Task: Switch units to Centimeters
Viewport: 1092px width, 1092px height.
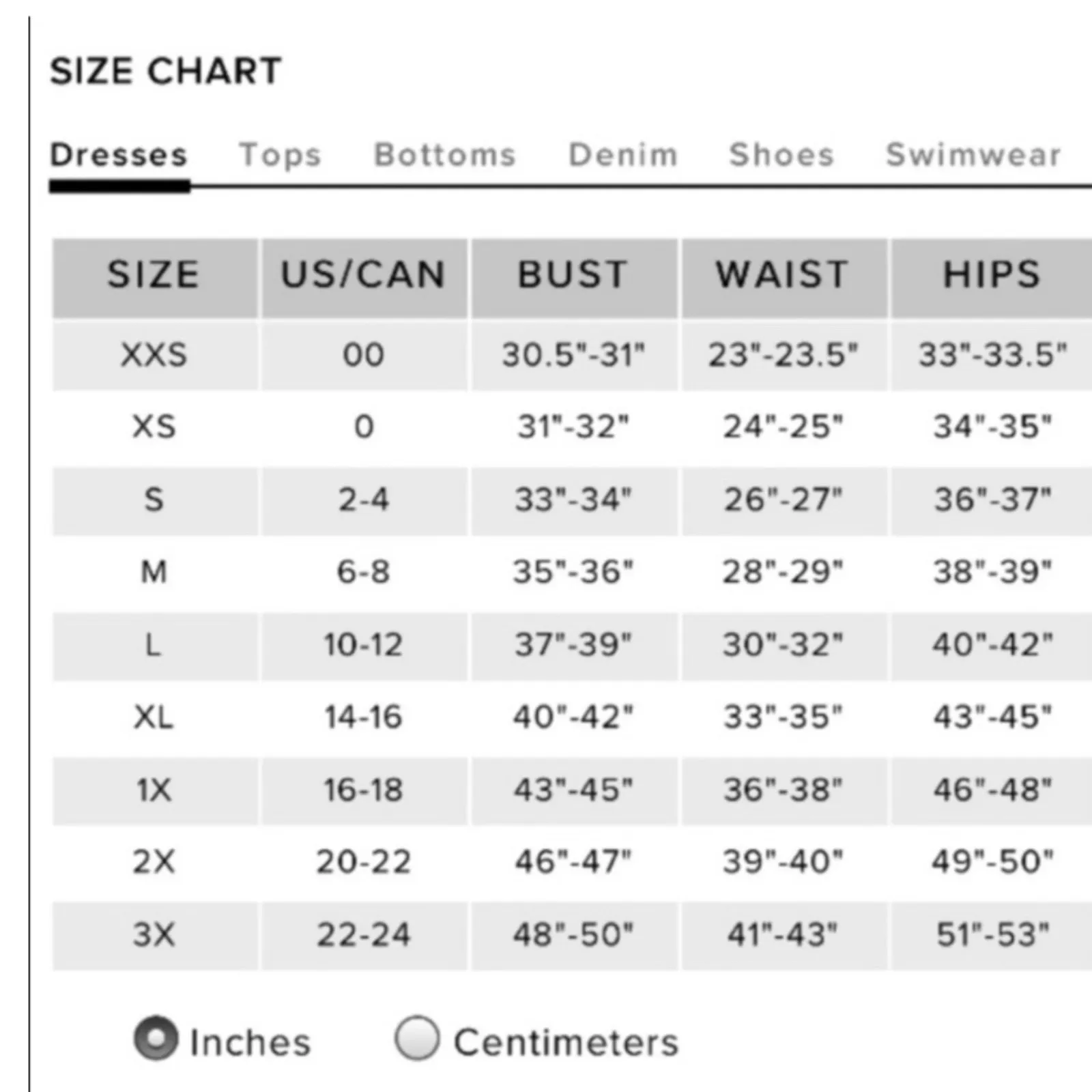Action: [417, 1038]
